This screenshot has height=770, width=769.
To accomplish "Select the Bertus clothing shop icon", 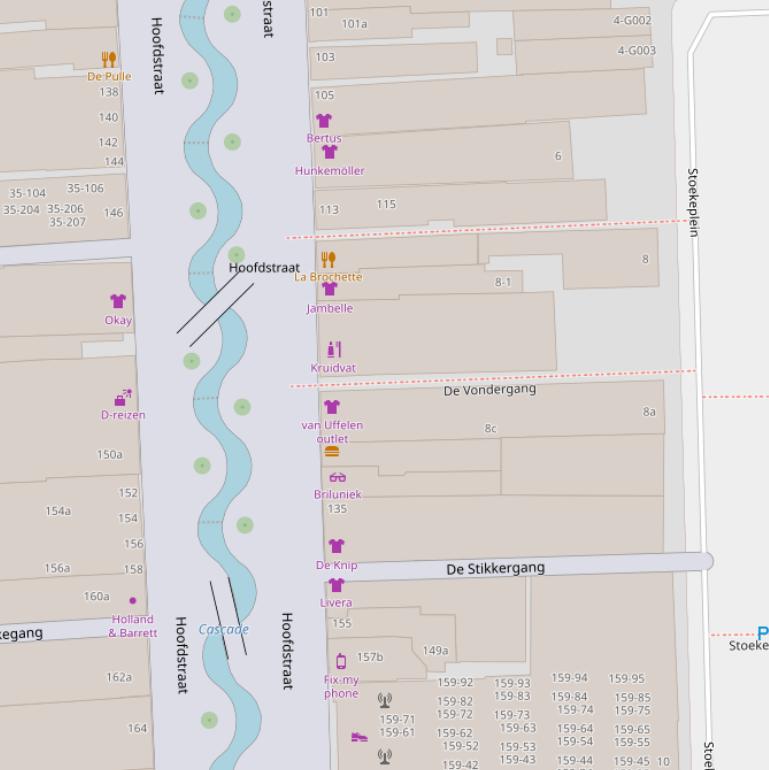I will (323, 121).
